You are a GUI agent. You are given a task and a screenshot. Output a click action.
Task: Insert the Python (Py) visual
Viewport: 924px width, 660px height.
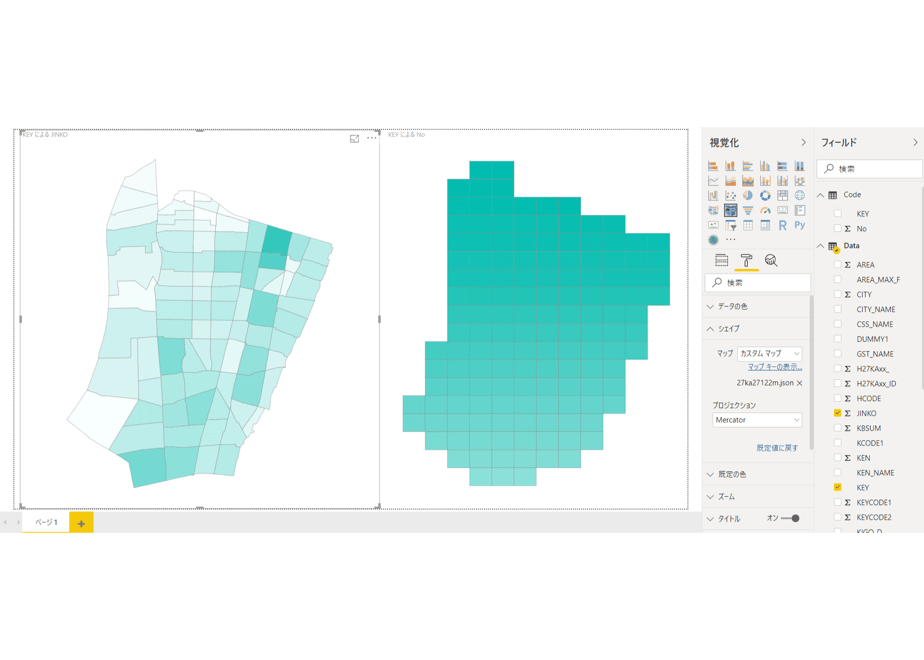pyautogui.click(x=800, y=225)
